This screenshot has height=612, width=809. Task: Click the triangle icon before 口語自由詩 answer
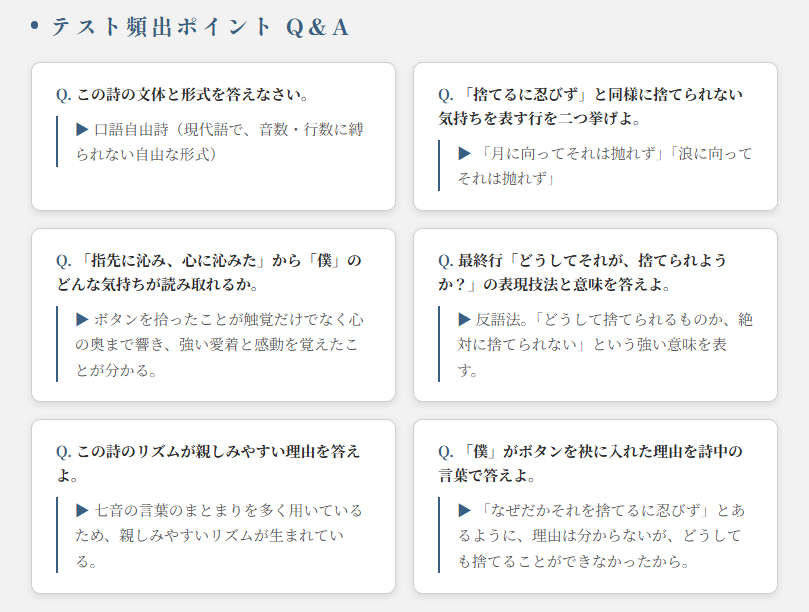pos(82,129)
